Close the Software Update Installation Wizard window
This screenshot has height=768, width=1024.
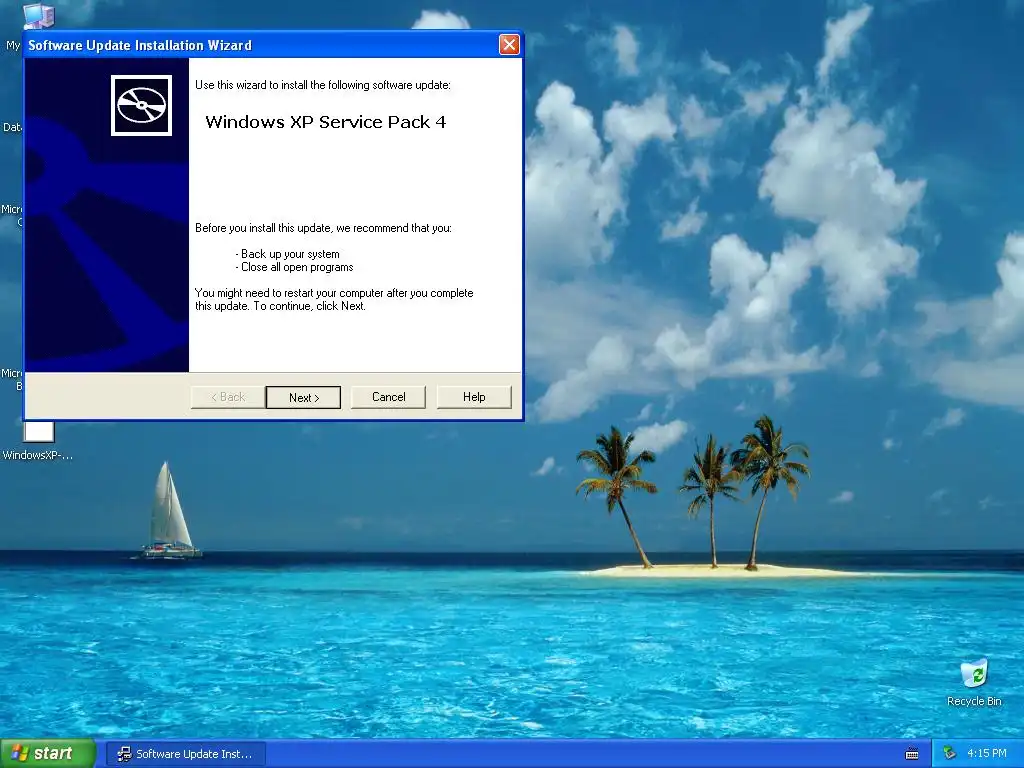pyautogui.click(x=509, y=44)
